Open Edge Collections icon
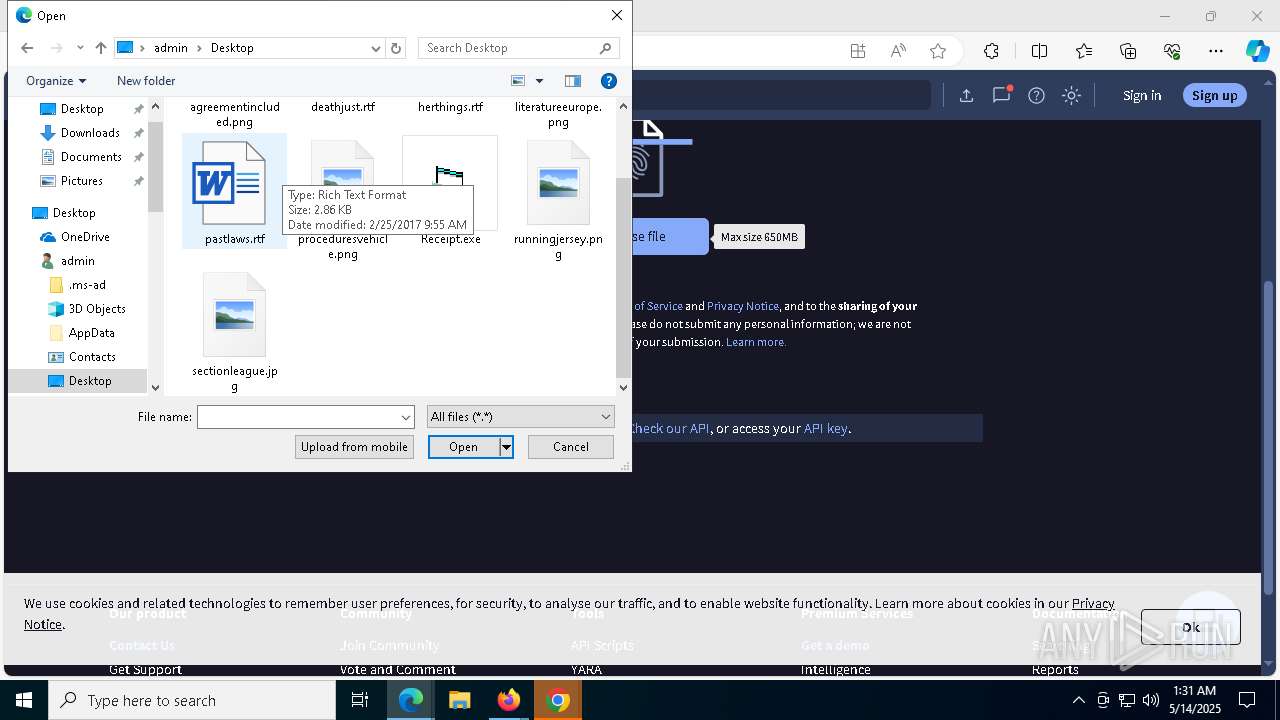 (1128, 51)
